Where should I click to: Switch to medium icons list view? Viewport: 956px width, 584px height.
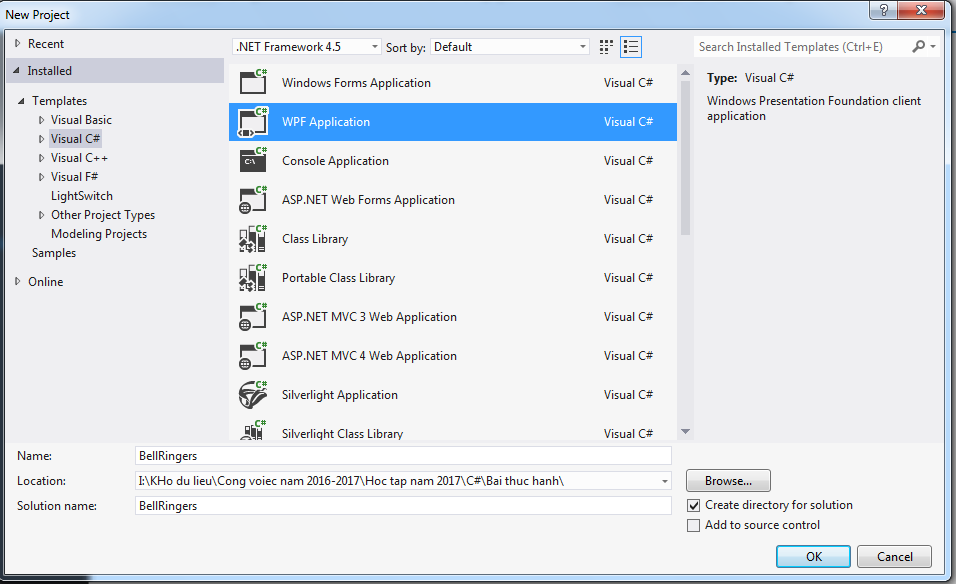[x=631, y=47]
